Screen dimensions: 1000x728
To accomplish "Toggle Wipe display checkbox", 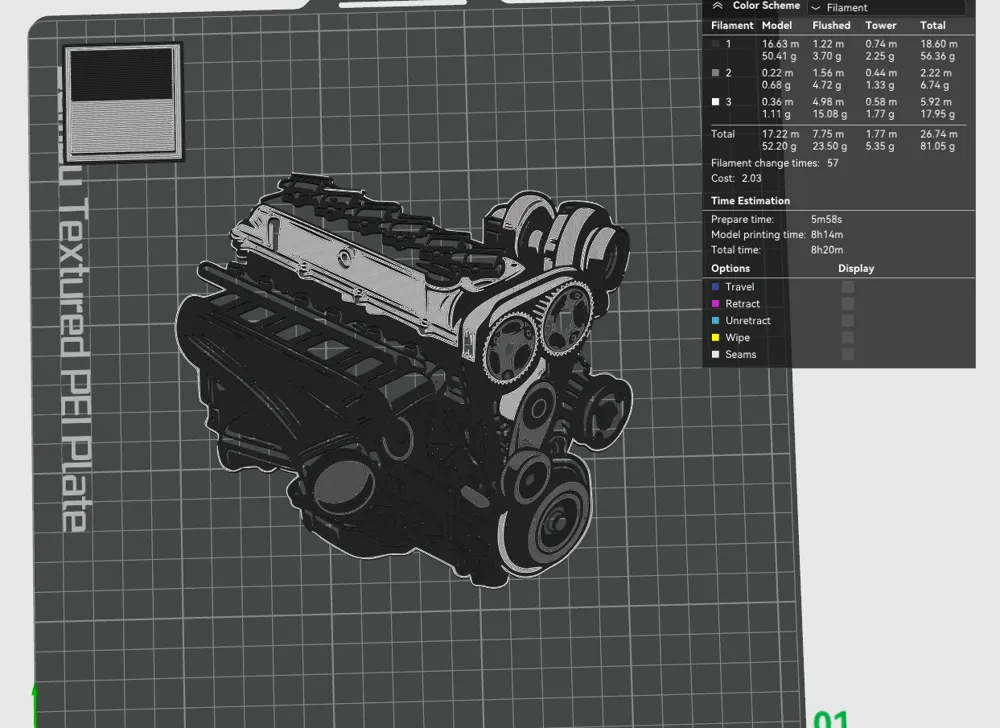I will click(x=848, y=337).
